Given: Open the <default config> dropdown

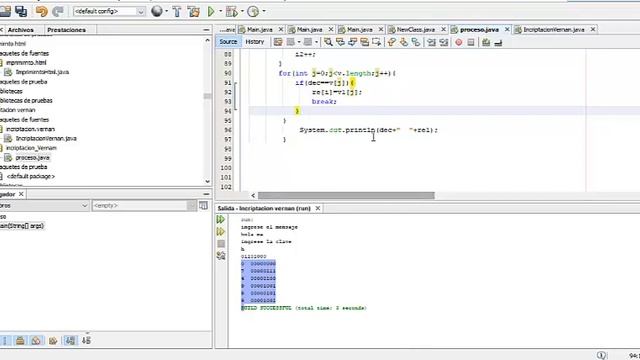Looking at the screenshot, I should 109,11.
